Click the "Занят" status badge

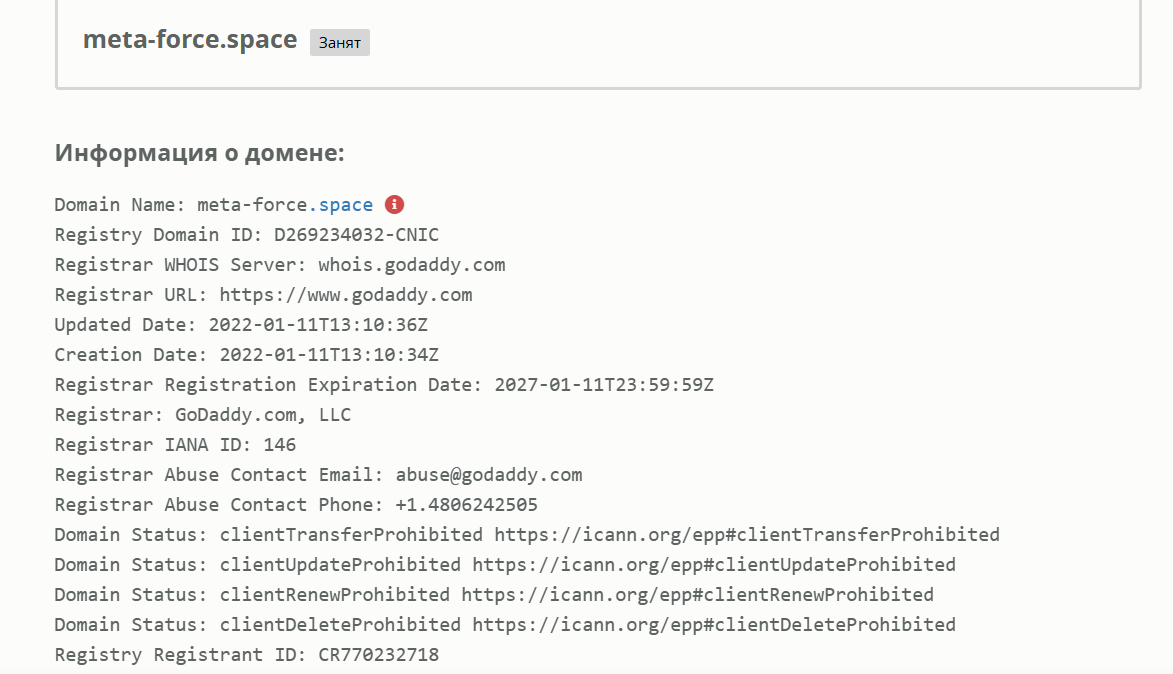[x=340, y=43]
